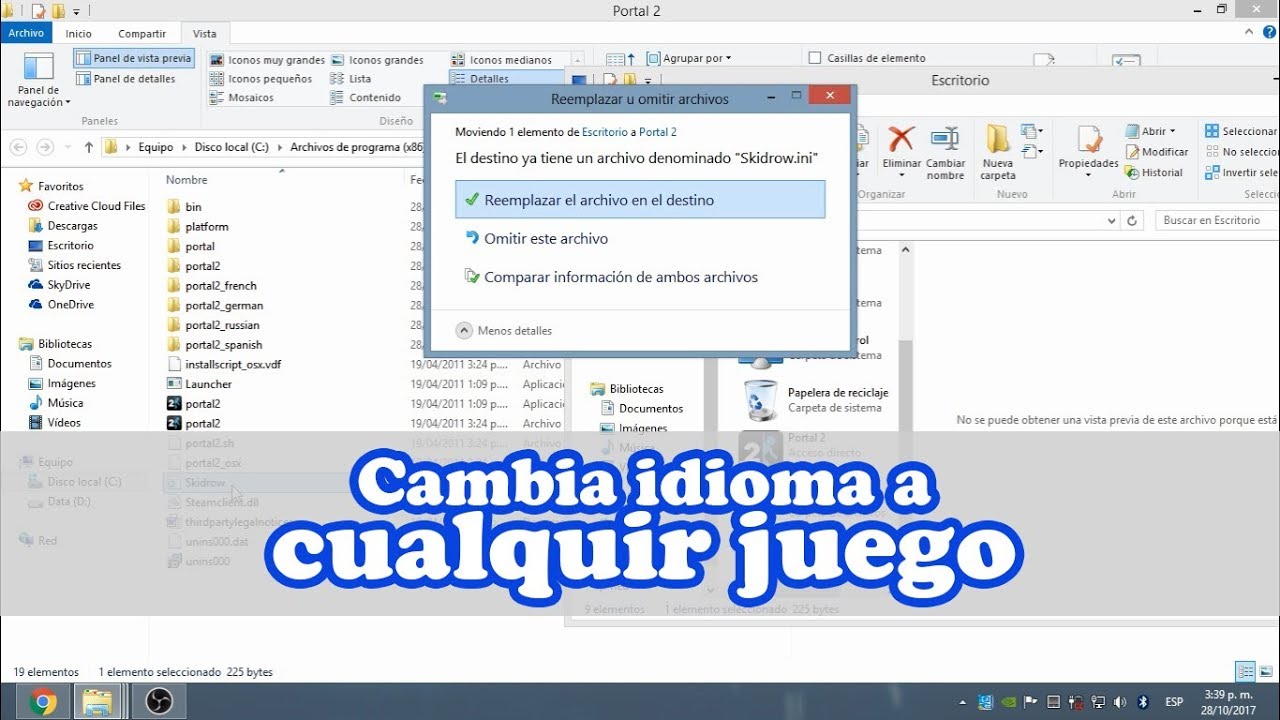The image size is (1280, 720).
Task: Open Panel de navegación dropdown
Action: [39, 80]
